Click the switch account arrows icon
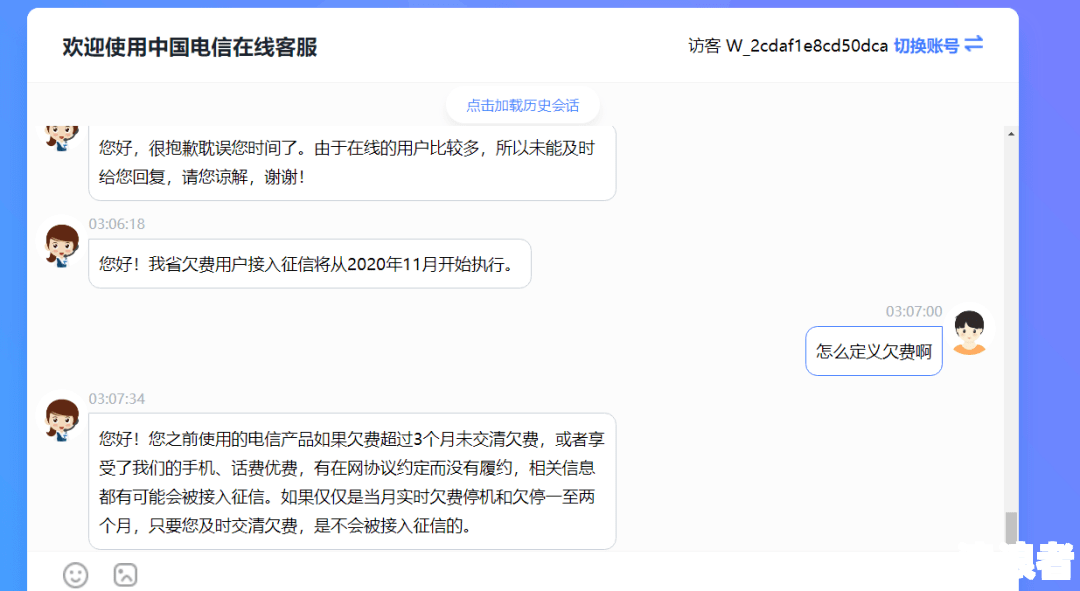1080x591 pixels. click(x=973, y=45)
